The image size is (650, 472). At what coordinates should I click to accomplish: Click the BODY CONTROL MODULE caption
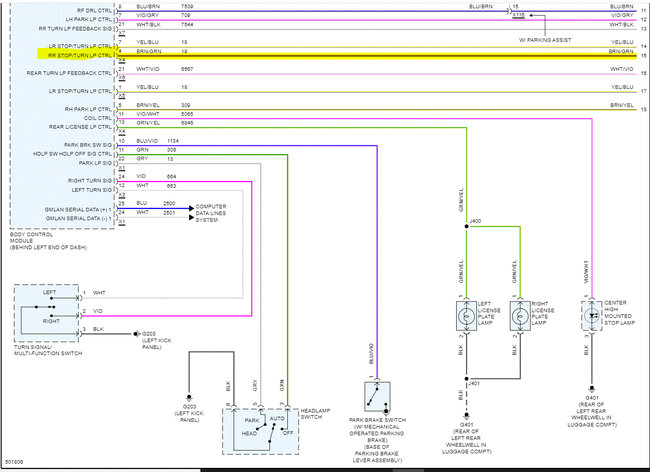[x=48, y=241]
